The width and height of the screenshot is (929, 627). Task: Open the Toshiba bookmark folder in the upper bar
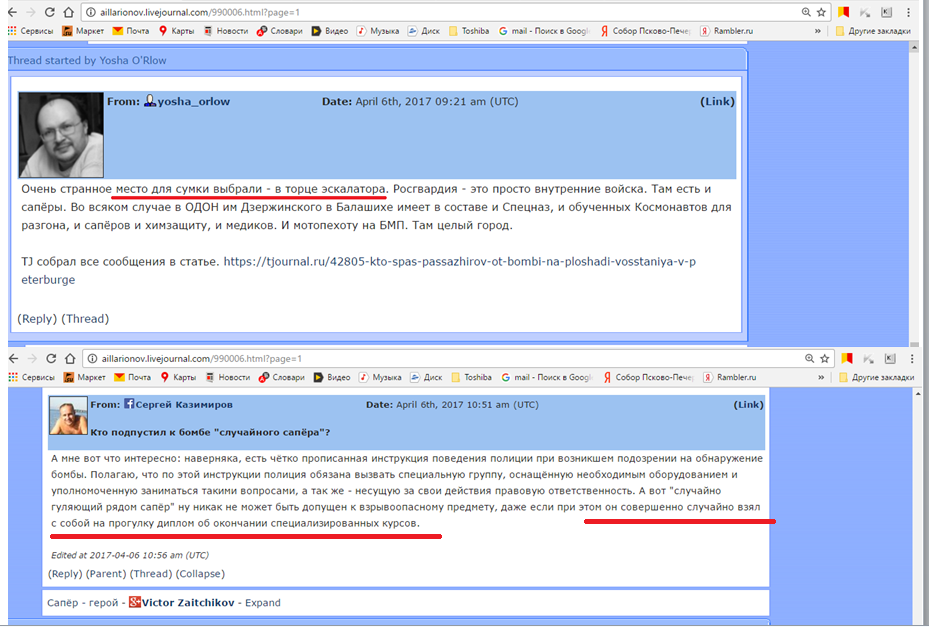pyautogui.click(x=469, y=31)
